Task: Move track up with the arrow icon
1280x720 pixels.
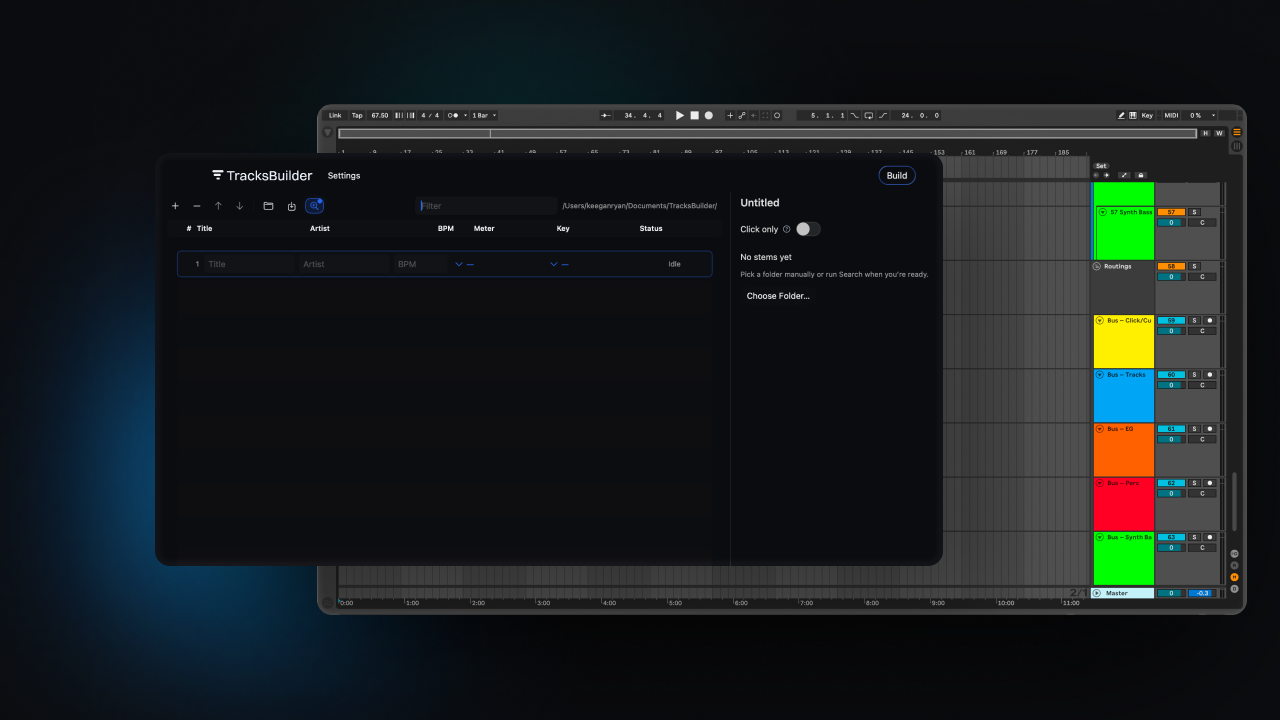Action: pyautogui.click(x=218, y=206)
